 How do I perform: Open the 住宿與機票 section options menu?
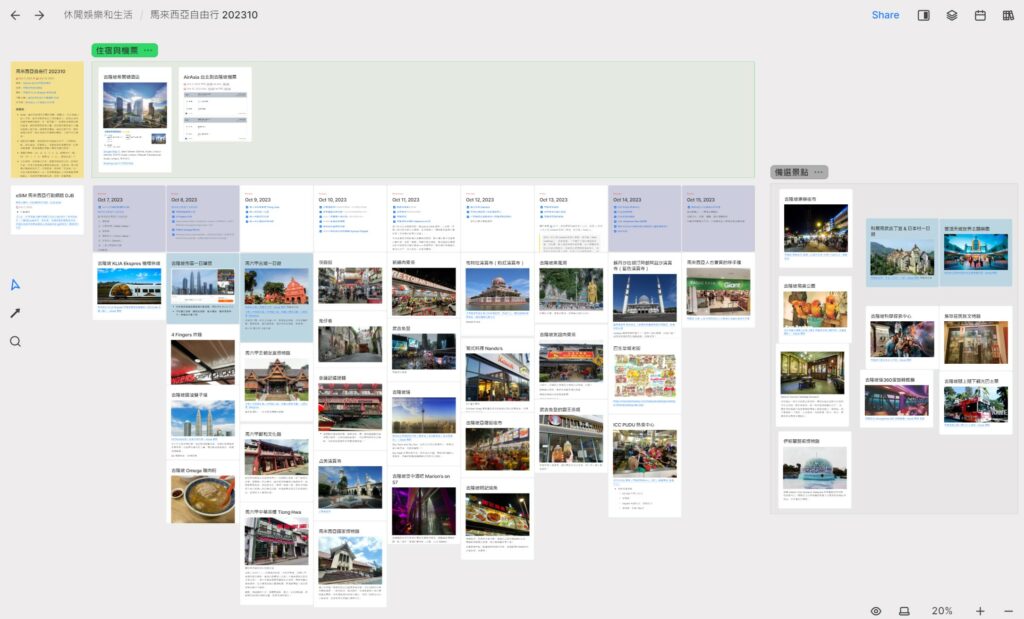click(x=149, y=50)
